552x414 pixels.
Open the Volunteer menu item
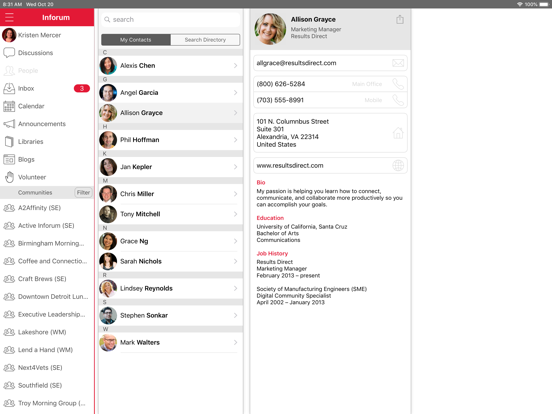click(x=47, y=177)
